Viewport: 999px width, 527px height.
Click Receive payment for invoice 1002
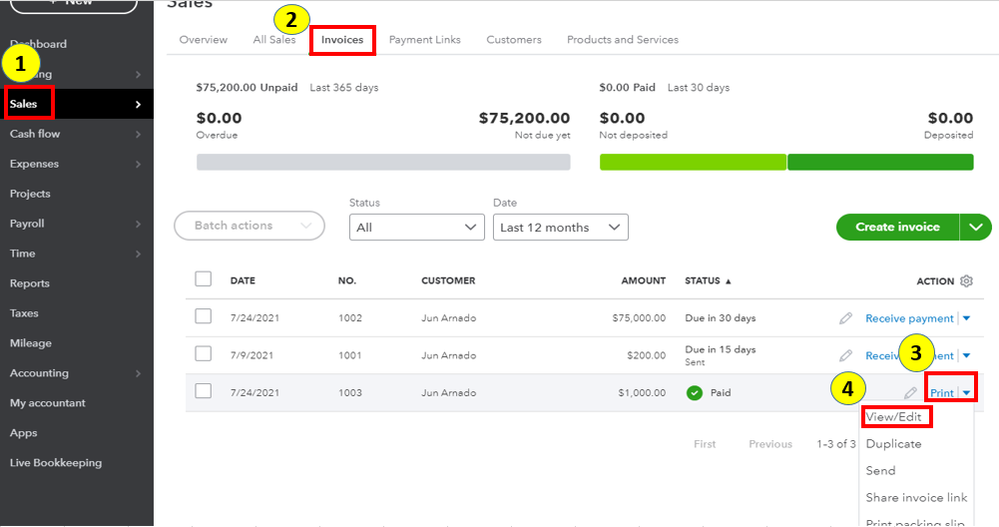click(909, 319)
